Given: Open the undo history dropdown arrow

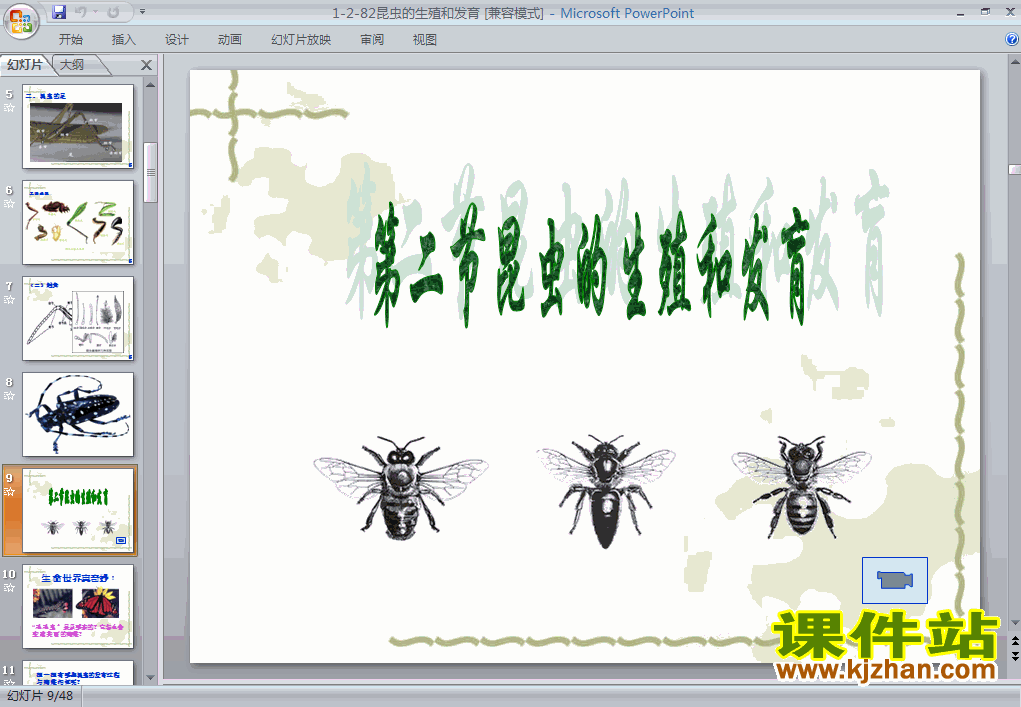Looking at the screenshot, I should click(96, 12).
